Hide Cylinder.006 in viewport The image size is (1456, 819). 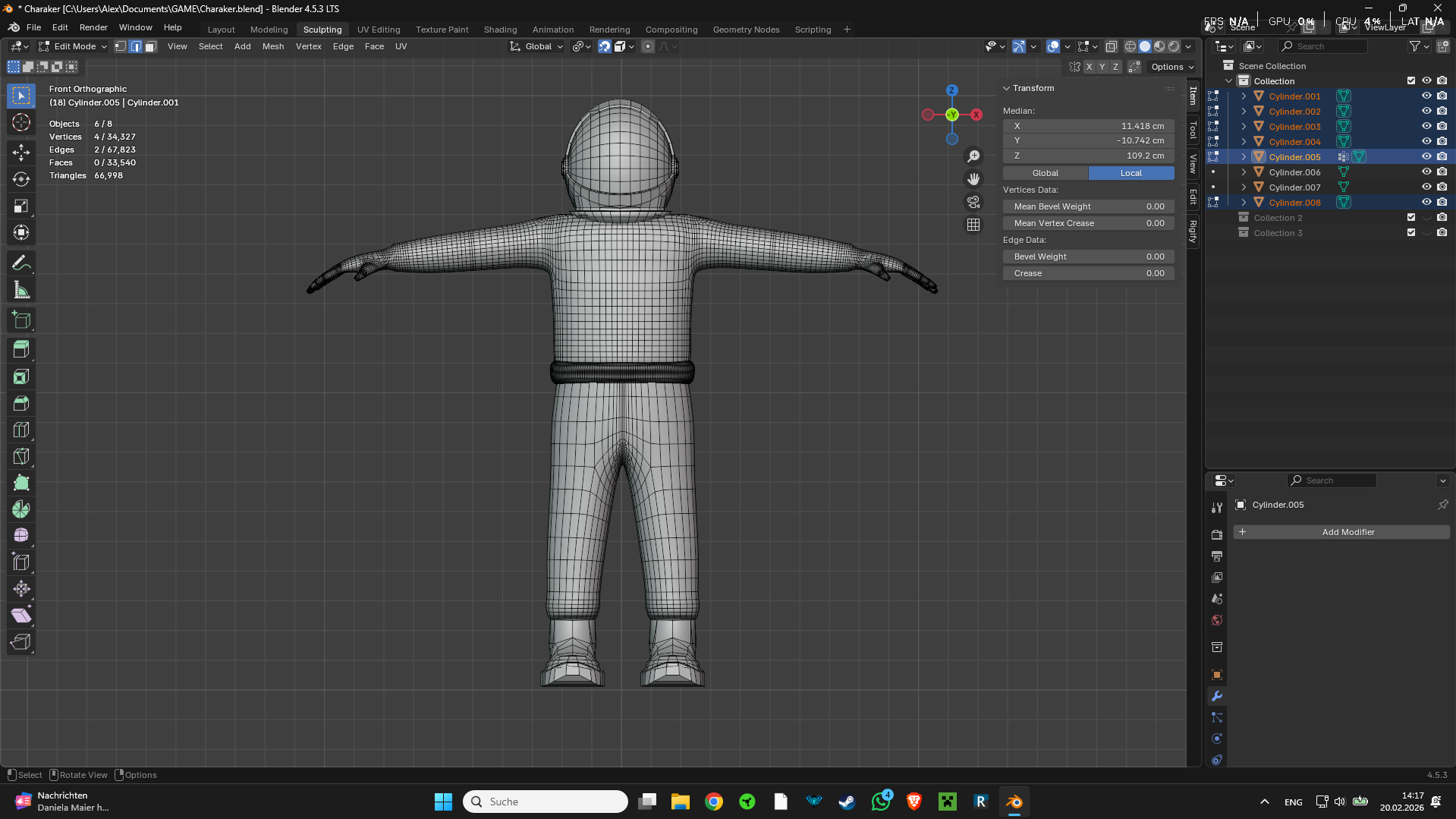[1426, 172]
